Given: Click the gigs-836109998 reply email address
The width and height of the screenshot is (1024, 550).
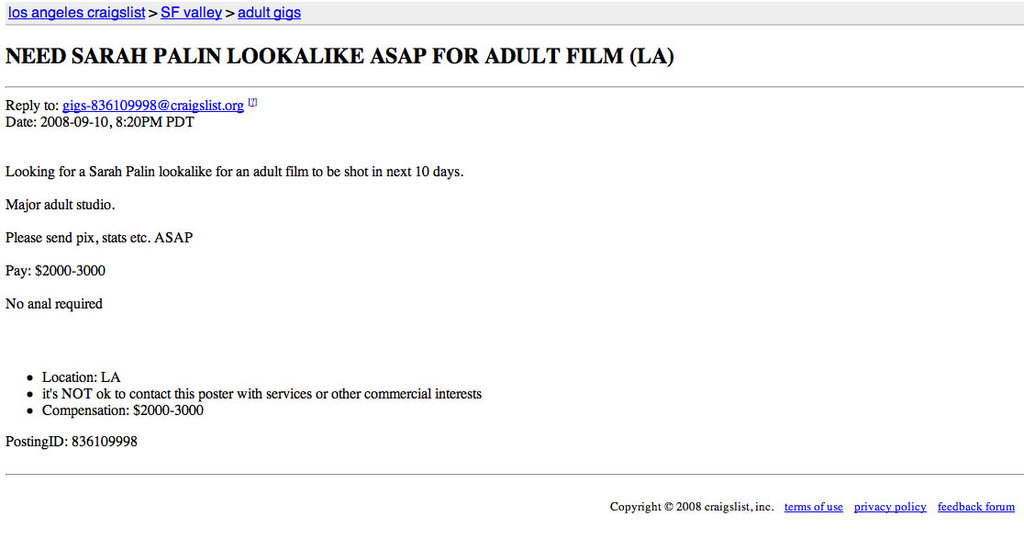Looking at the screenshot, I should click(153, 106).
